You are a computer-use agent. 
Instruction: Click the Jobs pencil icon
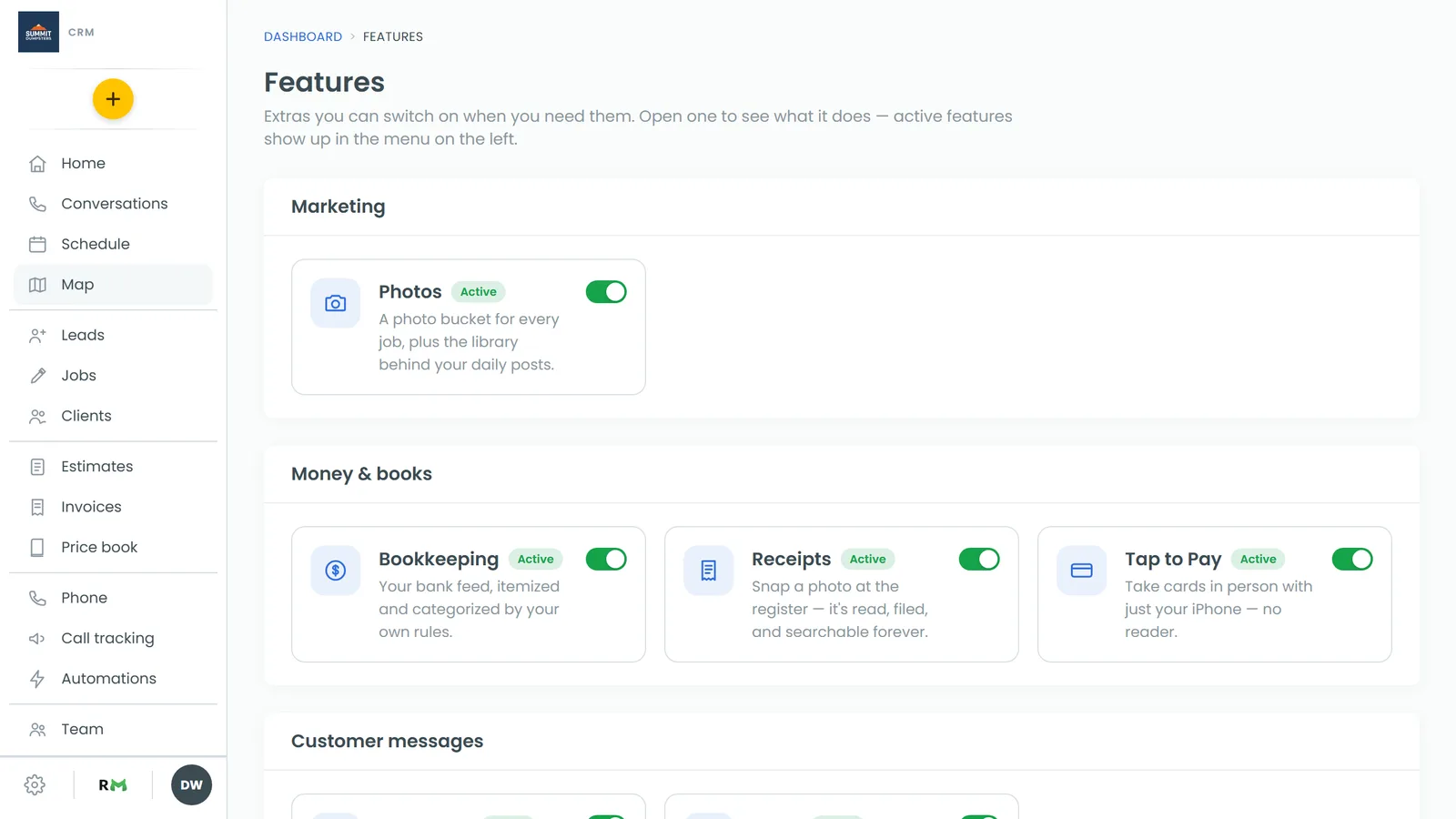(37, 376)
